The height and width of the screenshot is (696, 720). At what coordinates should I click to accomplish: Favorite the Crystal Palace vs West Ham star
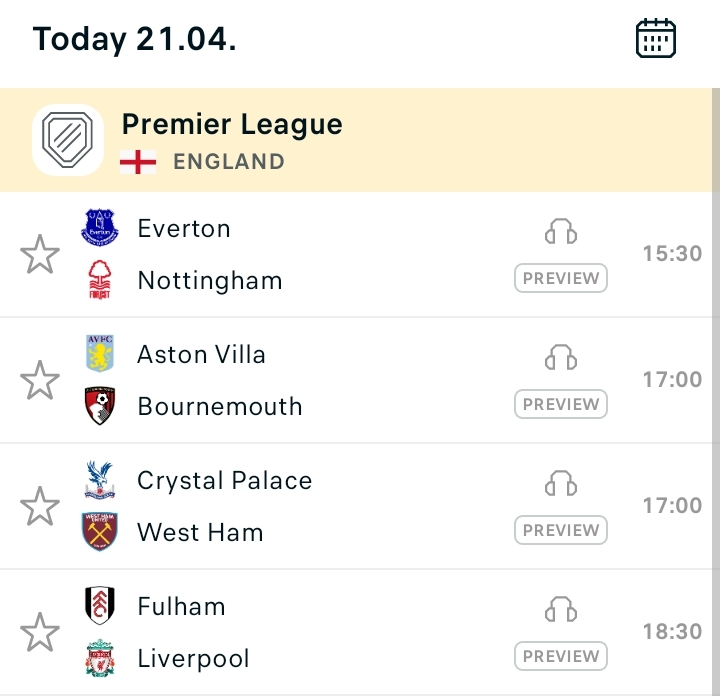(x=40, y=506)
